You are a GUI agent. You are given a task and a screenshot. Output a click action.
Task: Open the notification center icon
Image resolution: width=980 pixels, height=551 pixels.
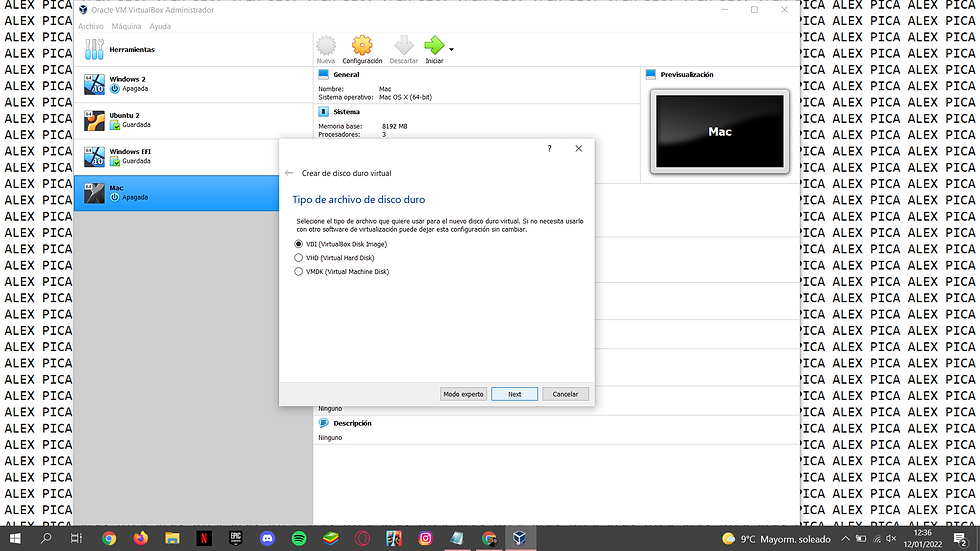(961, 539)
